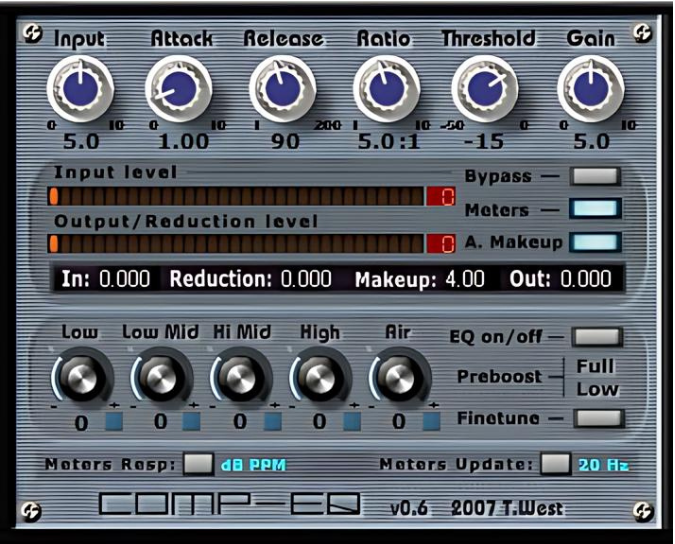Toggle the blue square under Low band

pyautogui.click(x=114, y=422)
